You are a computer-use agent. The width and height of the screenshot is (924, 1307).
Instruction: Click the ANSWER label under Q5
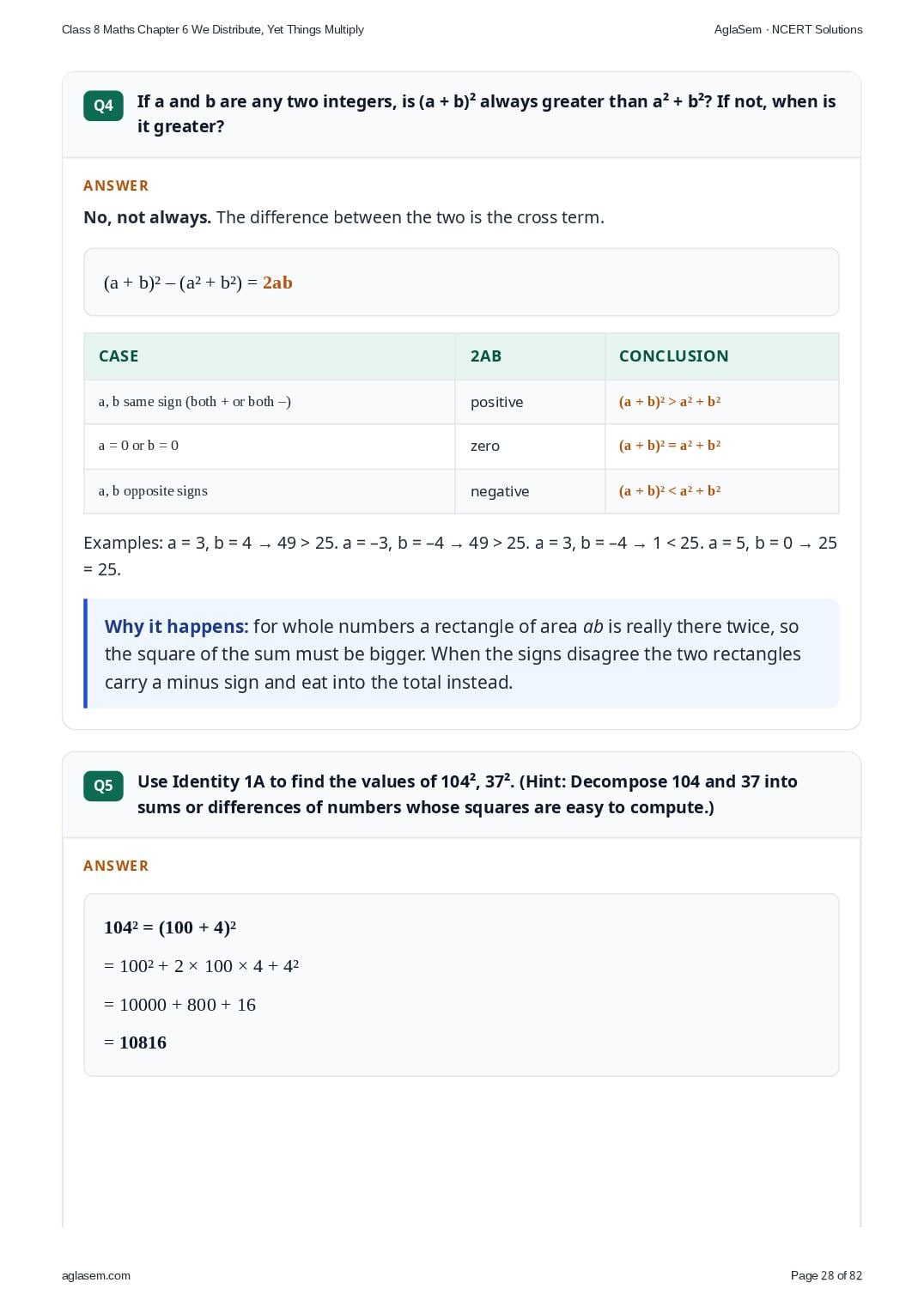click(x=116, y=866)
